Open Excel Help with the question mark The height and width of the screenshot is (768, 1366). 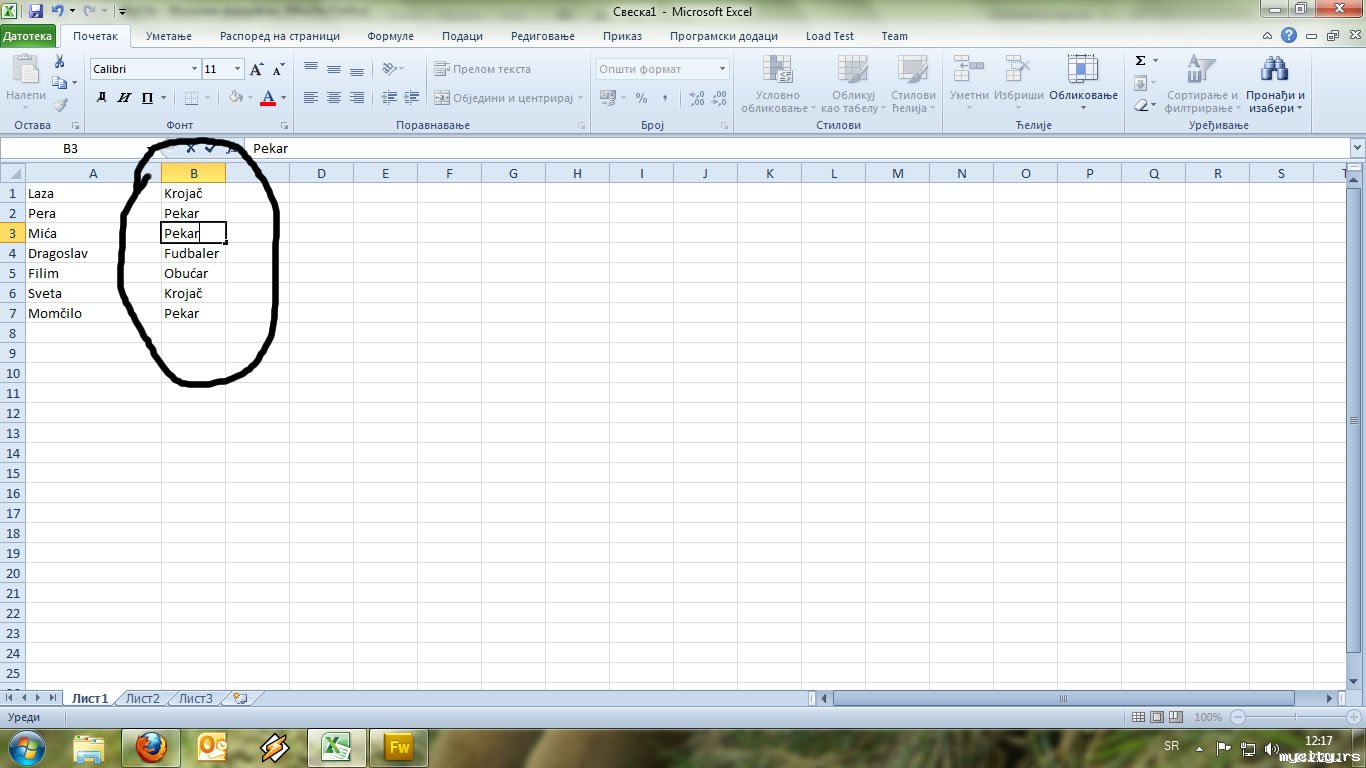1289,35
